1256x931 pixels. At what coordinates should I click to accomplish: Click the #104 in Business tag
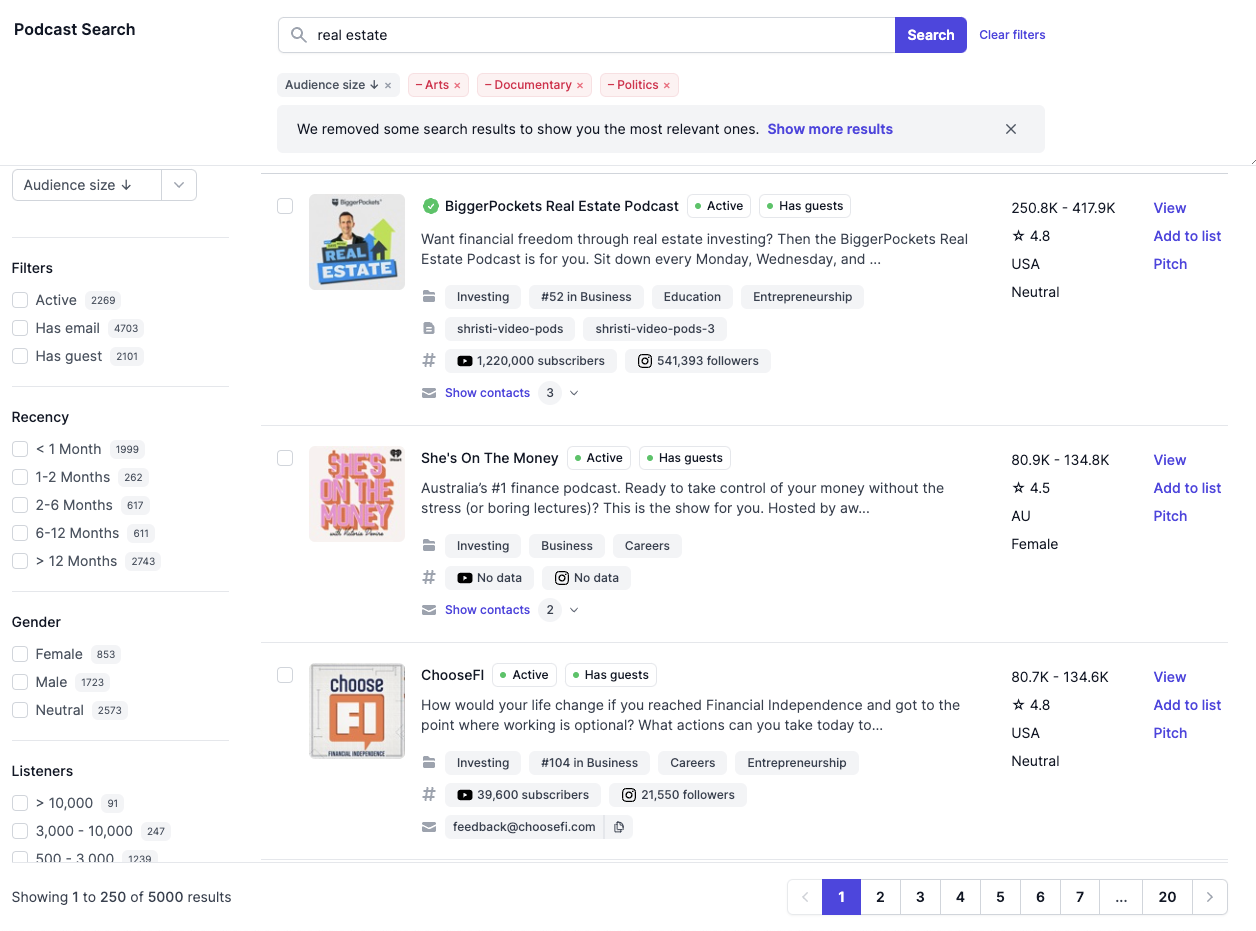click(x=589, y=763)
